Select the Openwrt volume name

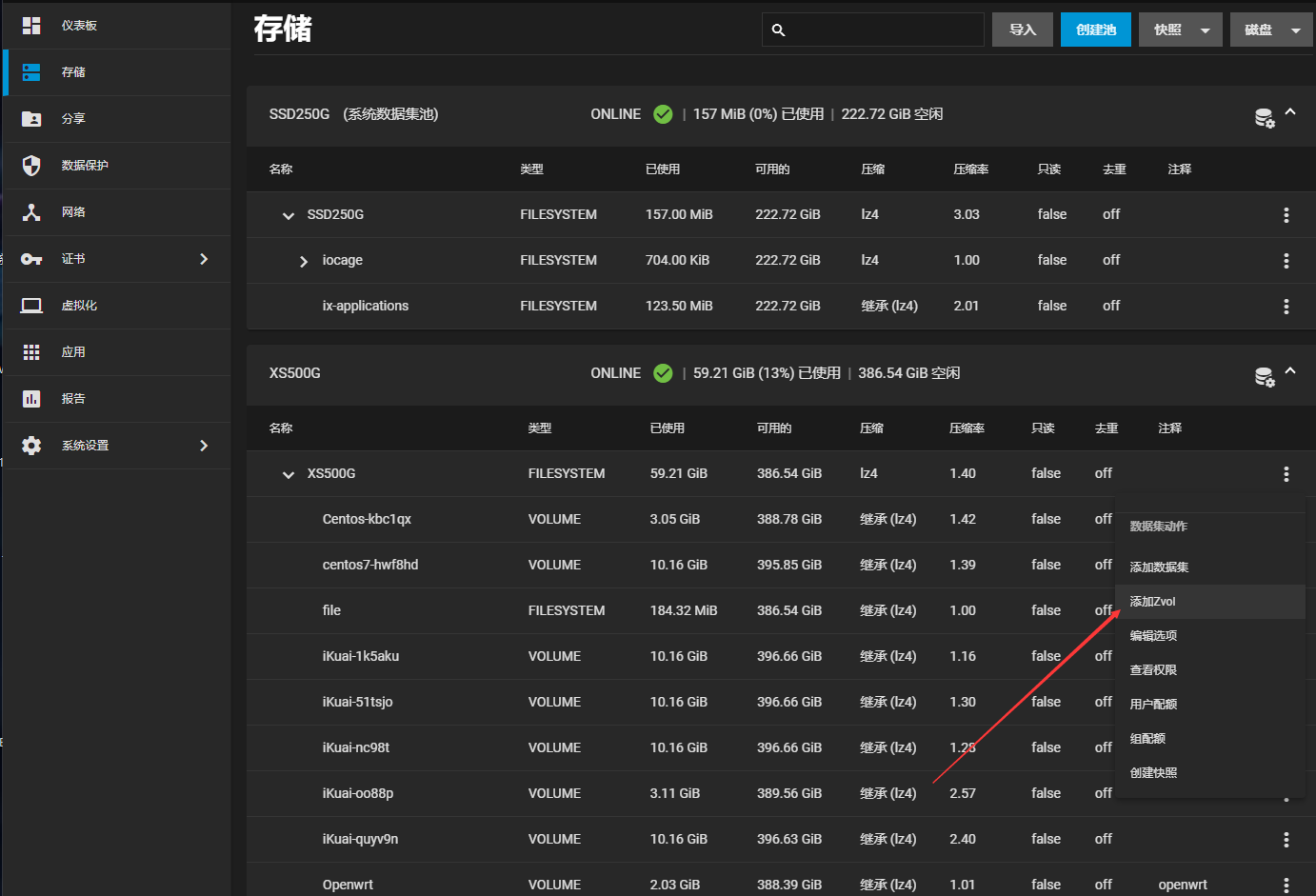click(348, 885)
